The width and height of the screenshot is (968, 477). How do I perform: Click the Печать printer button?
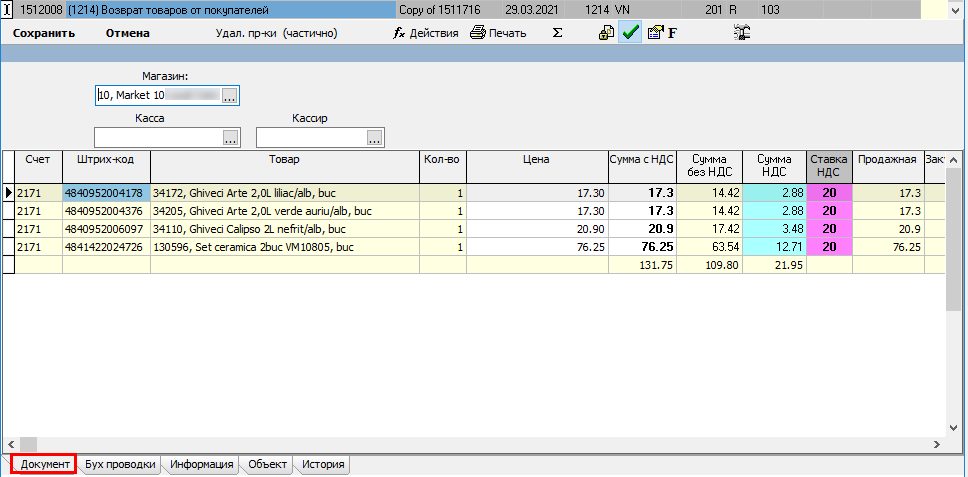[498, 33]
